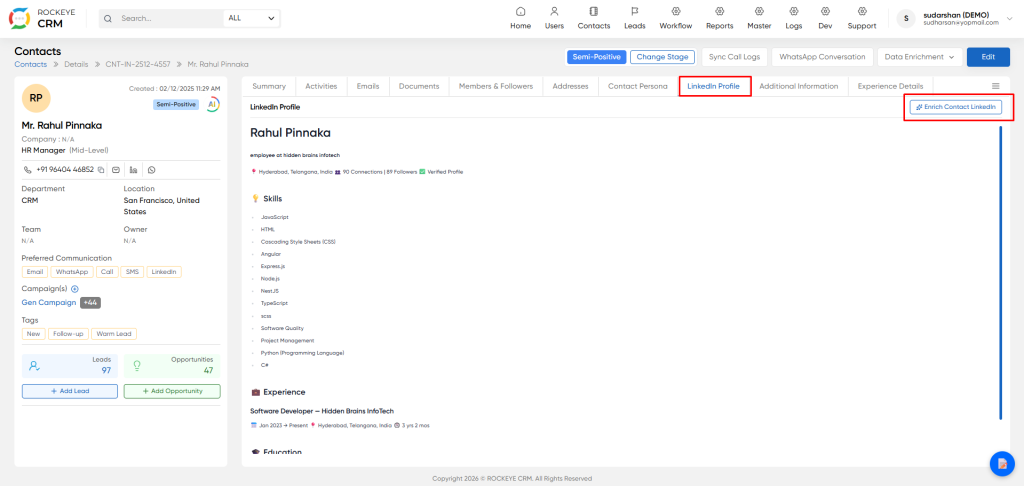1024x486 pixels.
Task: Click the Add Lead button
Action: click(x=70, y=391)
